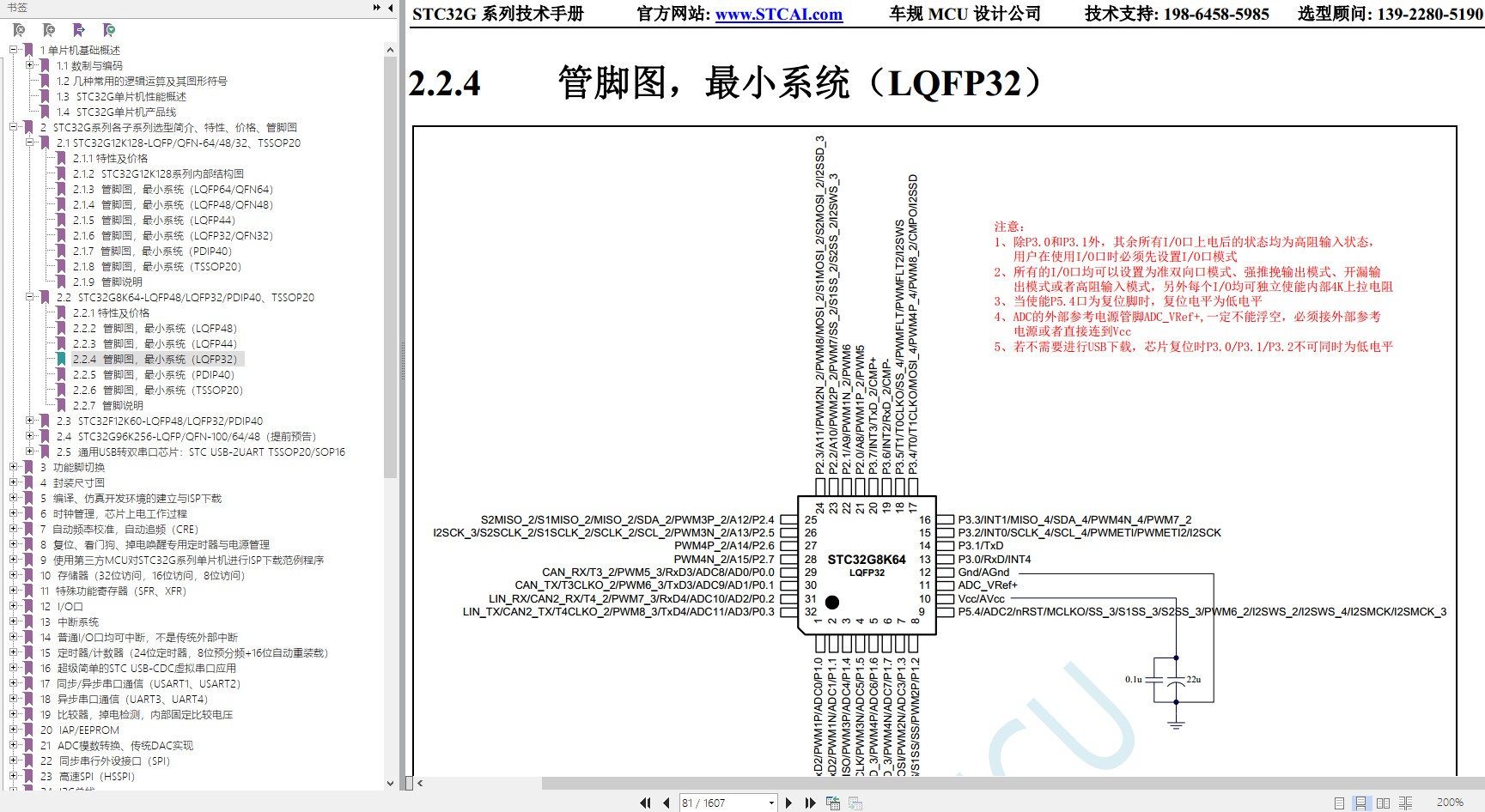Open bookmark 2.1.2 内部结构图
The width and height of the screenshot is (1485, 812).
click(x=158, y=174)
